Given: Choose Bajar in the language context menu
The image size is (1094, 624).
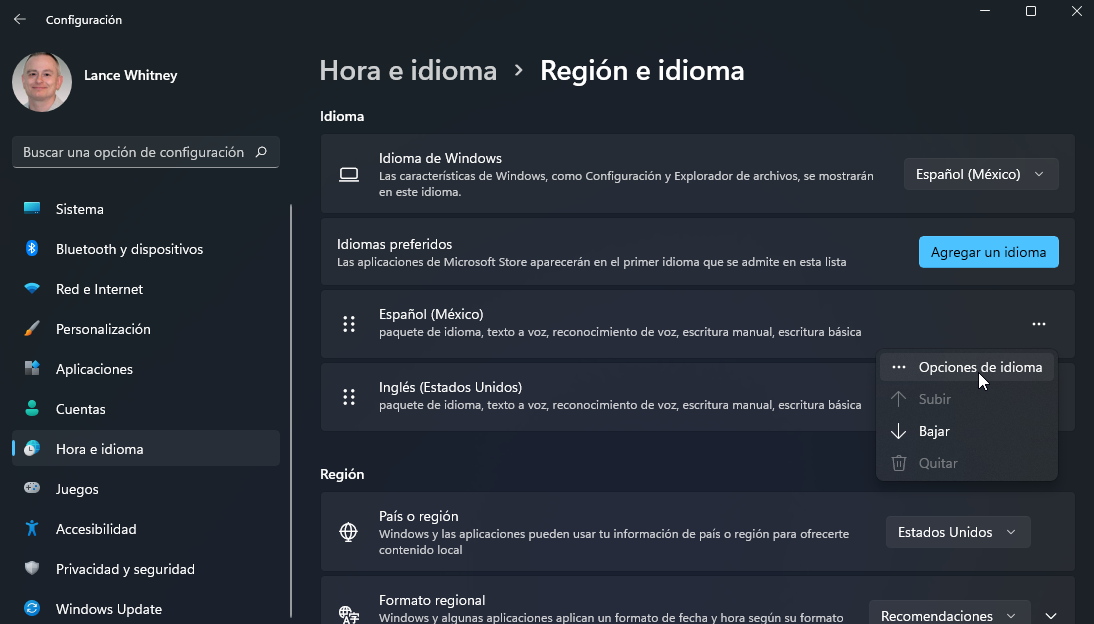Looking at the screenshot, I should tap(935, 431).
